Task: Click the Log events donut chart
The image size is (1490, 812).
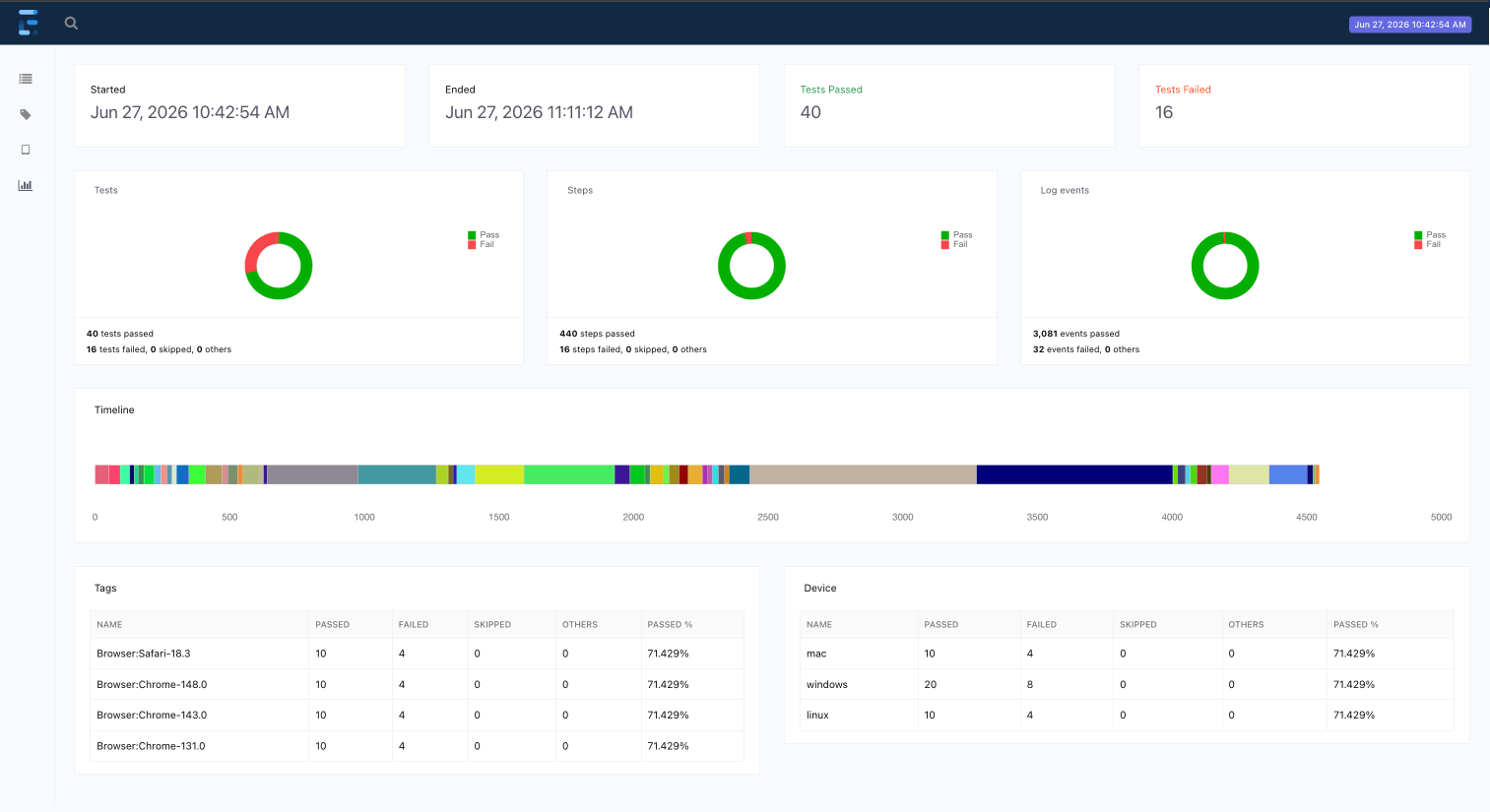Action: pos(1225,266)
